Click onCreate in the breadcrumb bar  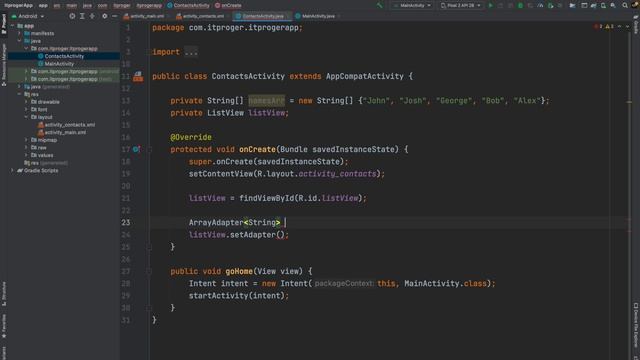pyautogui.click(x=228, y=5)
